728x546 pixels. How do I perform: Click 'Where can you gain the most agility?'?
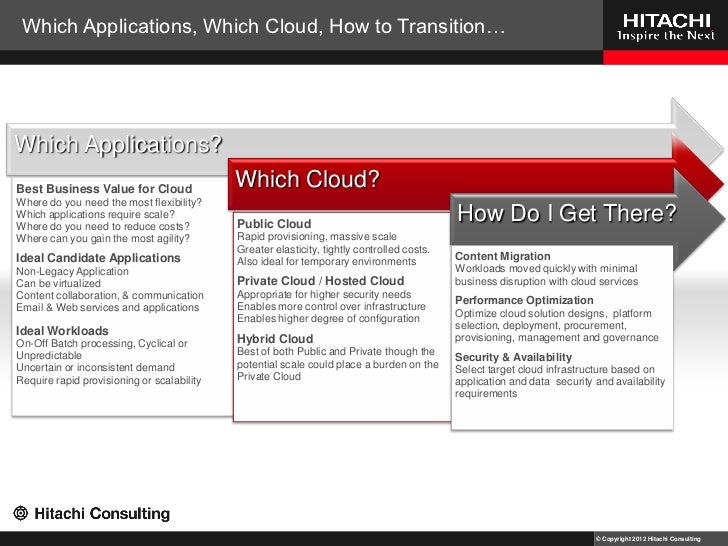tap(103, 238)
